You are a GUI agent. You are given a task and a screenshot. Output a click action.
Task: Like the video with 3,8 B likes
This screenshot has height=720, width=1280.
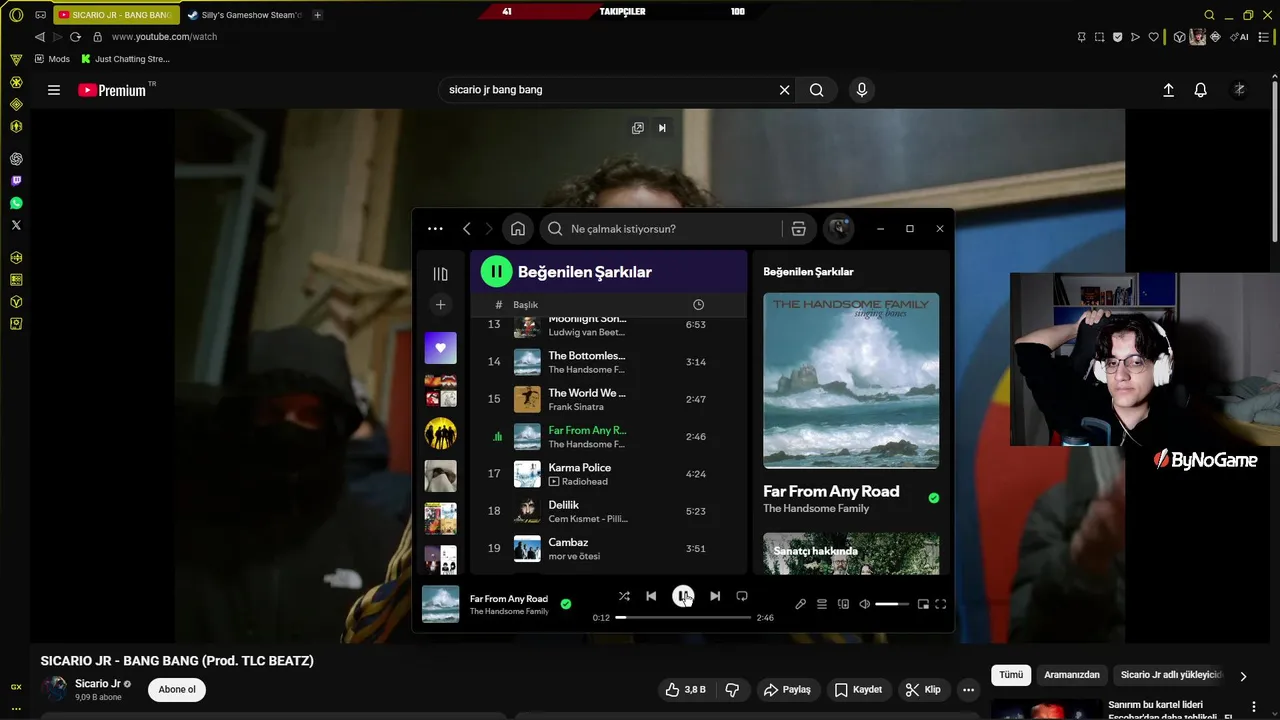coord(685,689)
